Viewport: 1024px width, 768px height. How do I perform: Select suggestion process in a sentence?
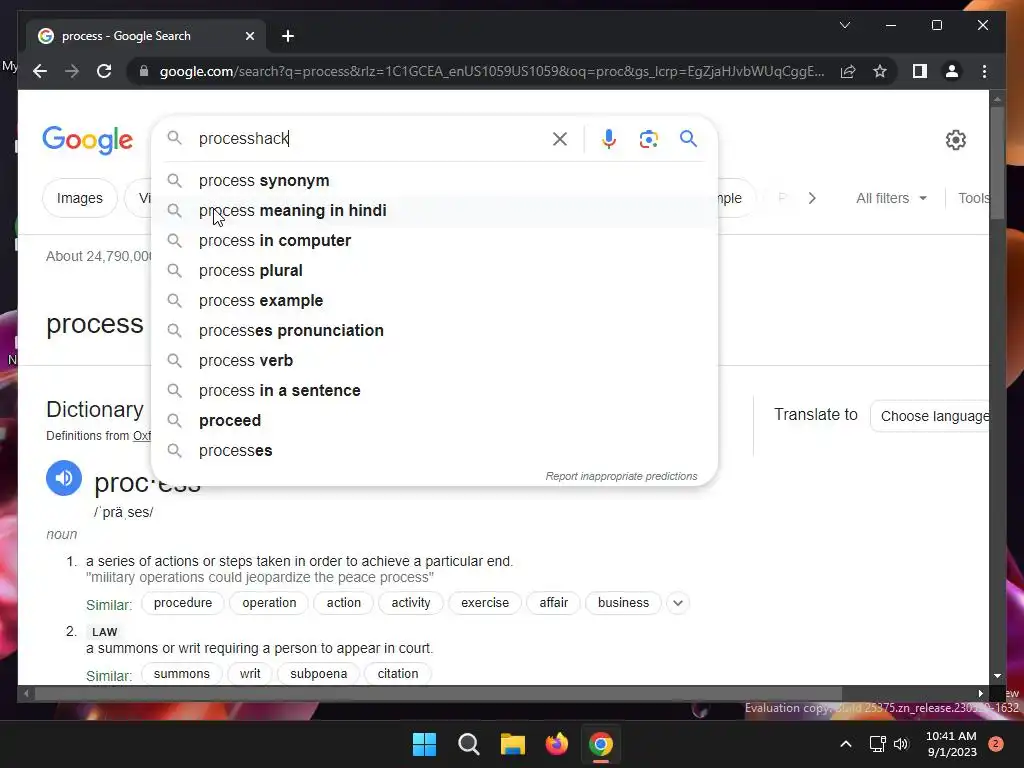click(x=434, y=391)
